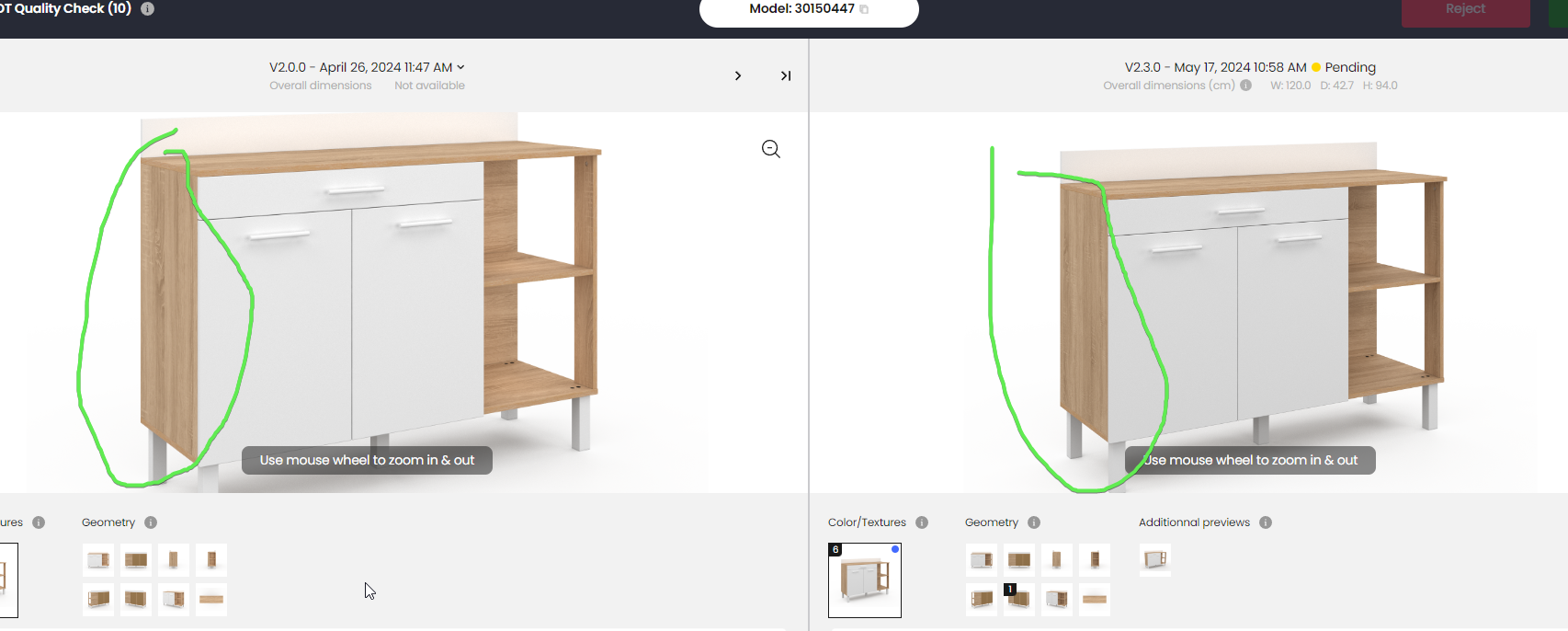The width and height of the screenshot is (1568, 631).
Task: Click the Pending status label
Action: pos(1350,67)
